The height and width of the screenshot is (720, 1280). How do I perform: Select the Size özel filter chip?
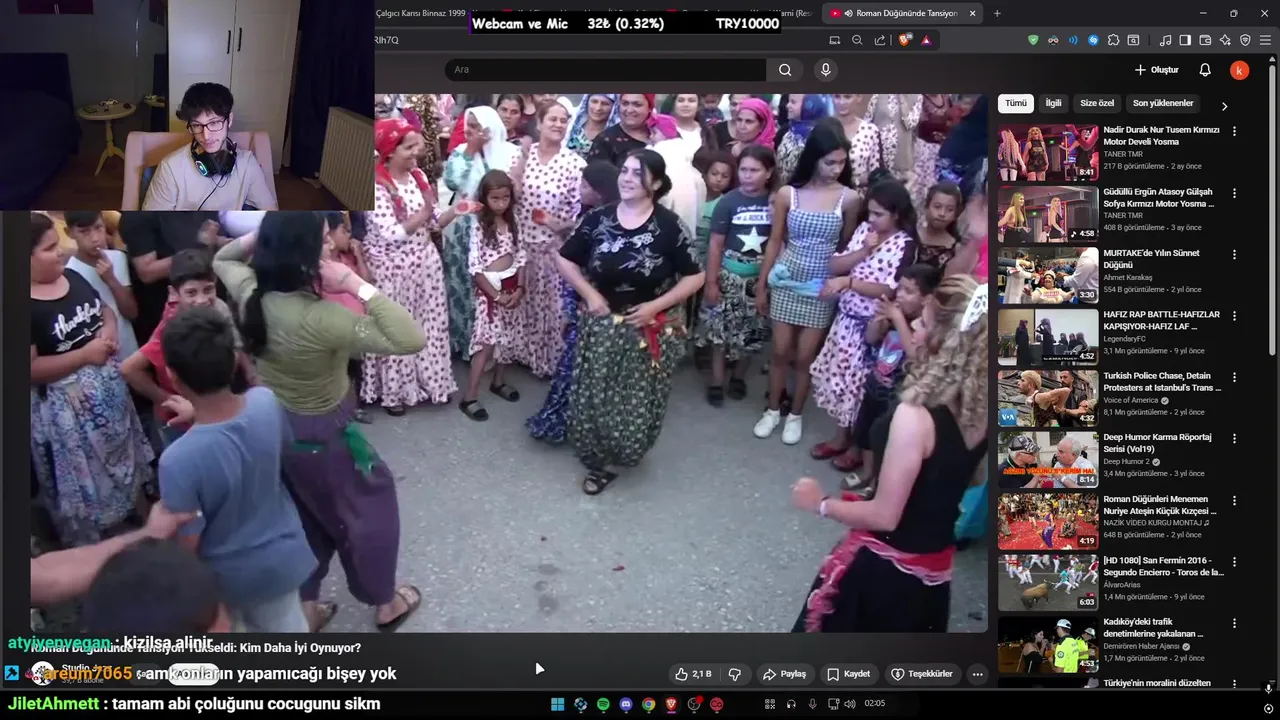(x=1097, y=103)
